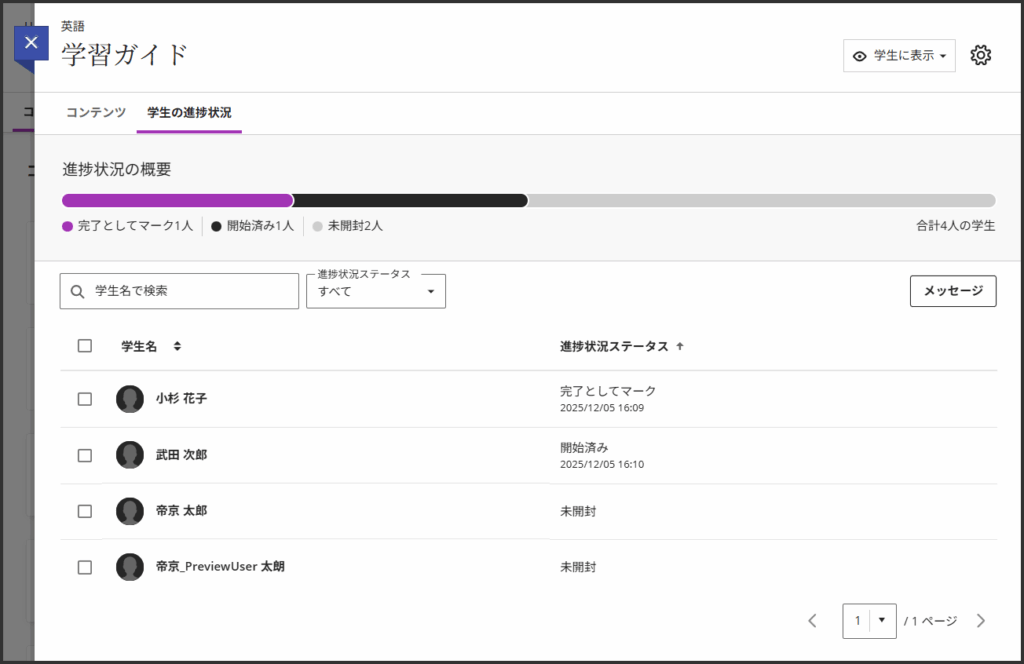Go to next page arrow
Image resolution: width=1024 pixels, height=664 pixels.
980,621
